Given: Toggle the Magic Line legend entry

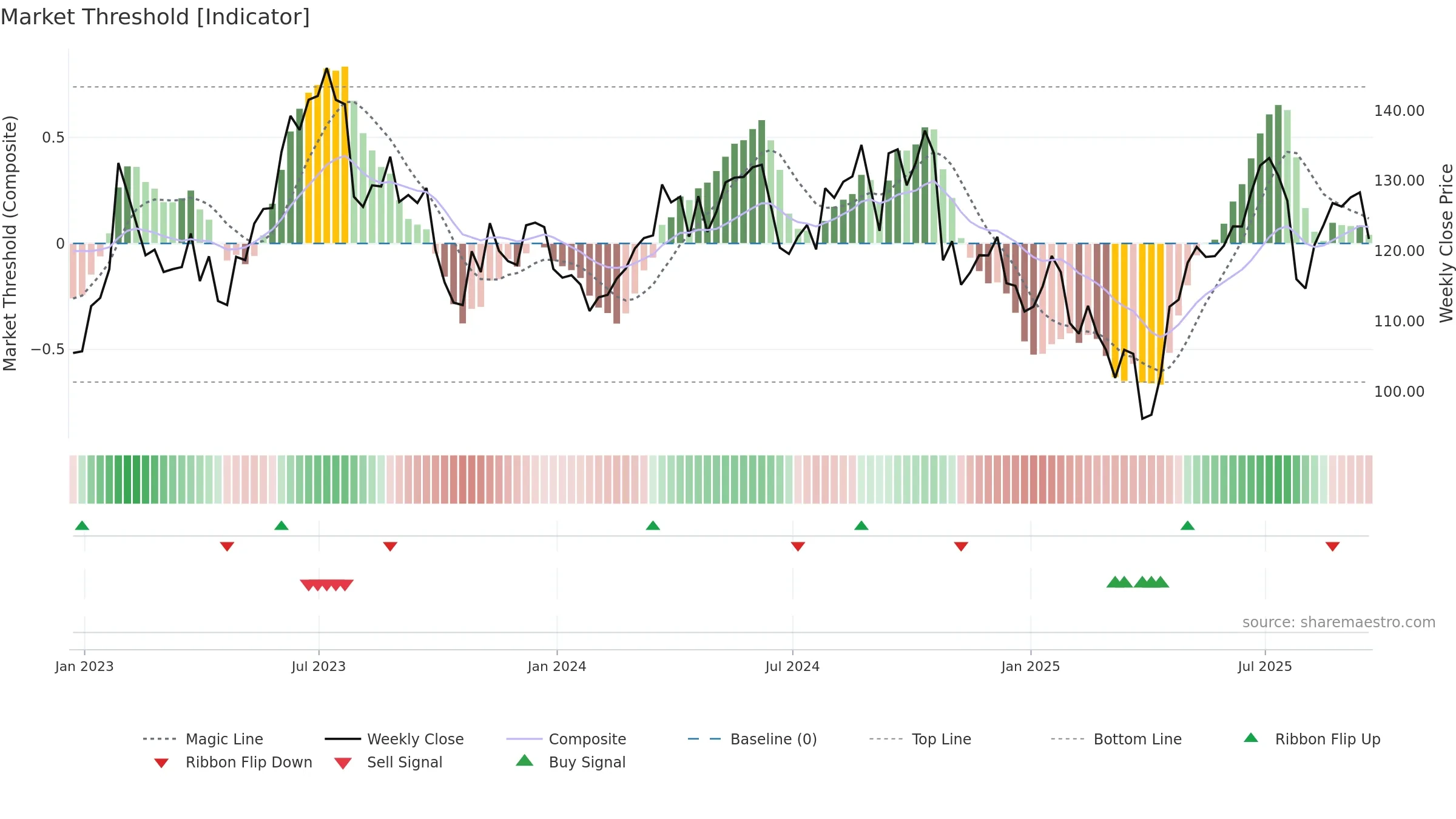Looking at the screenshot, I should [x=203, y=739].
